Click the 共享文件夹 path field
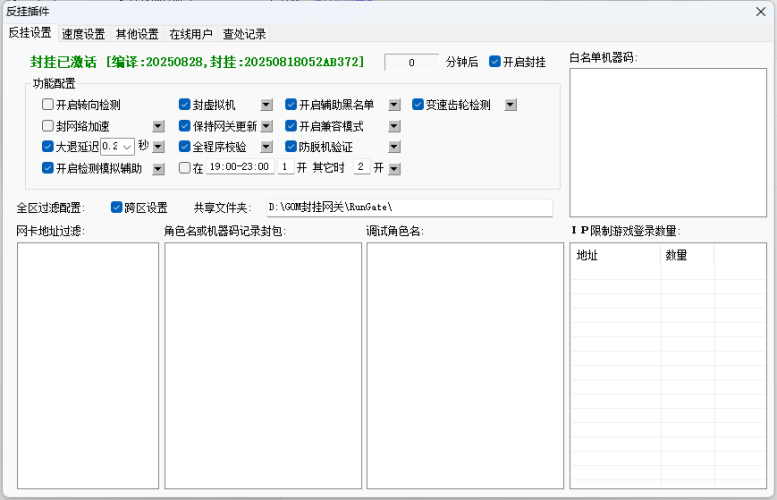The height and width of the screenshot is (500, 777). click(408, 208)
